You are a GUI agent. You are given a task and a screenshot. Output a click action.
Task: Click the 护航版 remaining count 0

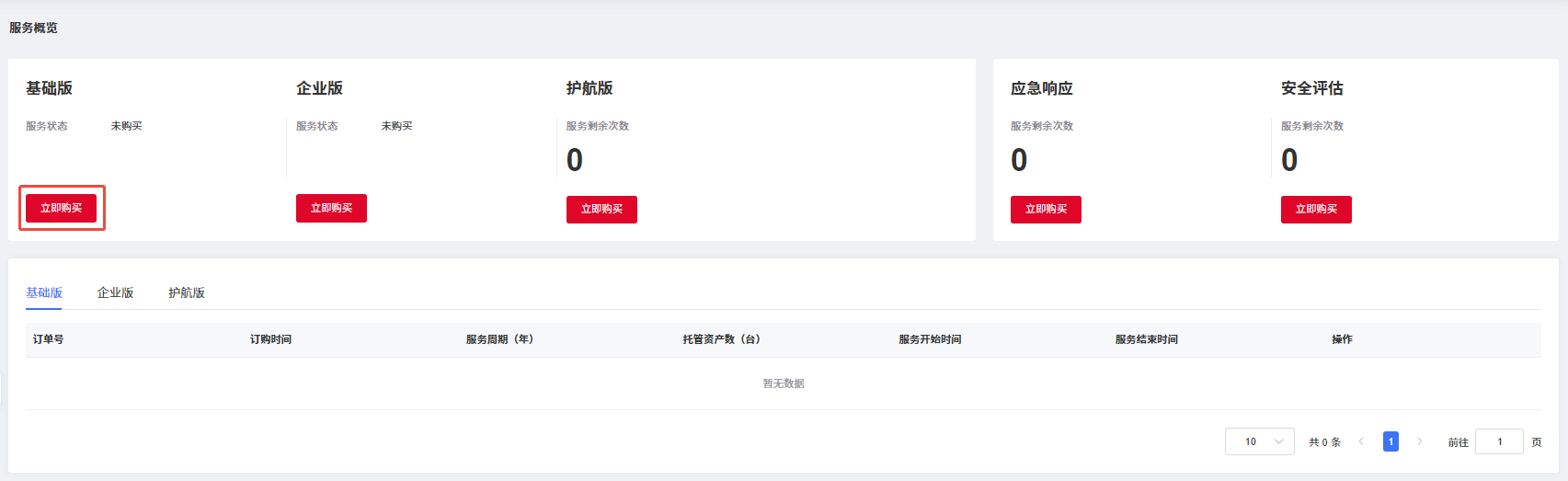tap(575, 160)
